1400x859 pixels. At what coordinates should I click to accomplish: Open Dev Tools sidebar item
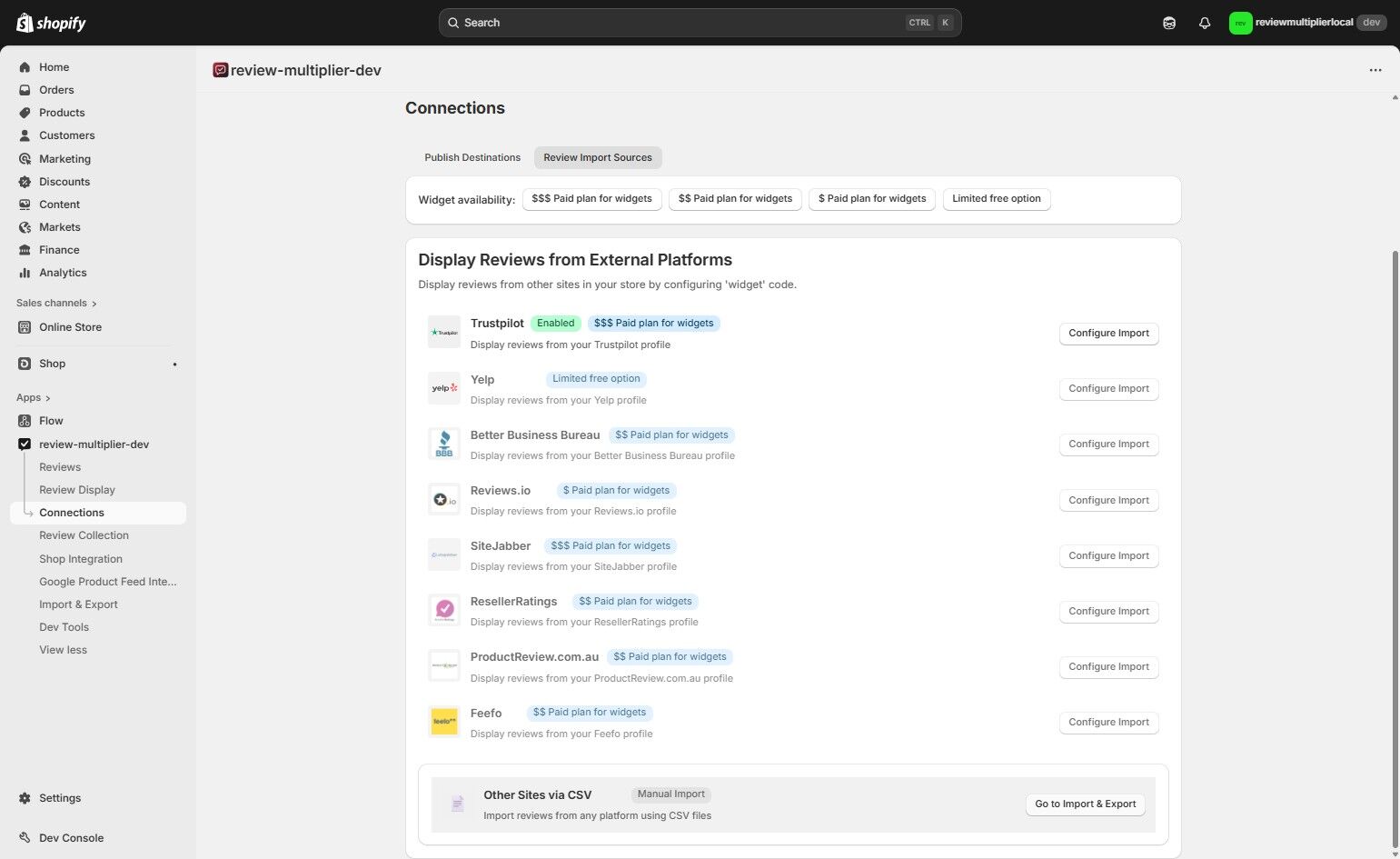(64, 627)
